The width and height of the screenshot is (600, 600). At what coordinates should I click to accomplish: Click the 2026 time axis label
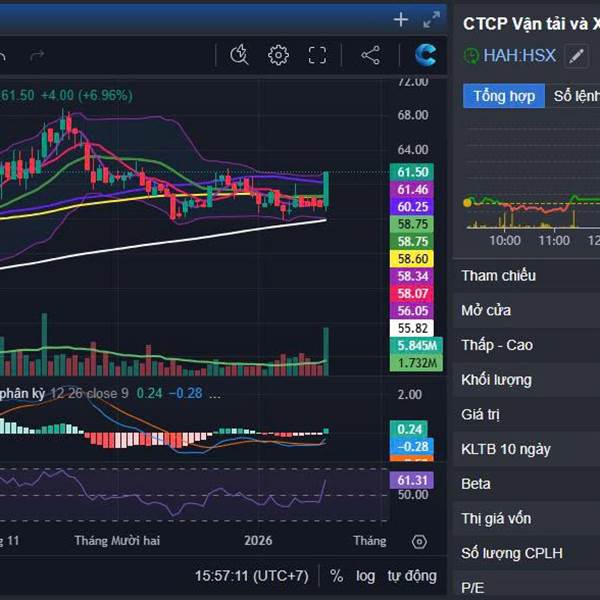258,541
